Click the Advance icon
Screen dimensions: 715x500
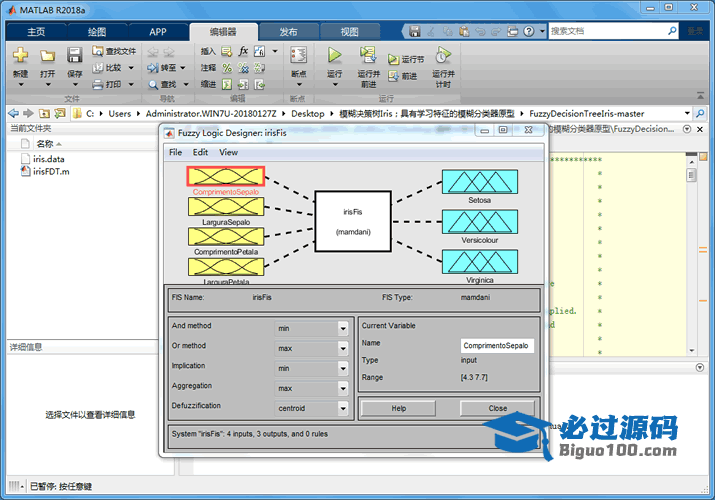pos(393,76)
